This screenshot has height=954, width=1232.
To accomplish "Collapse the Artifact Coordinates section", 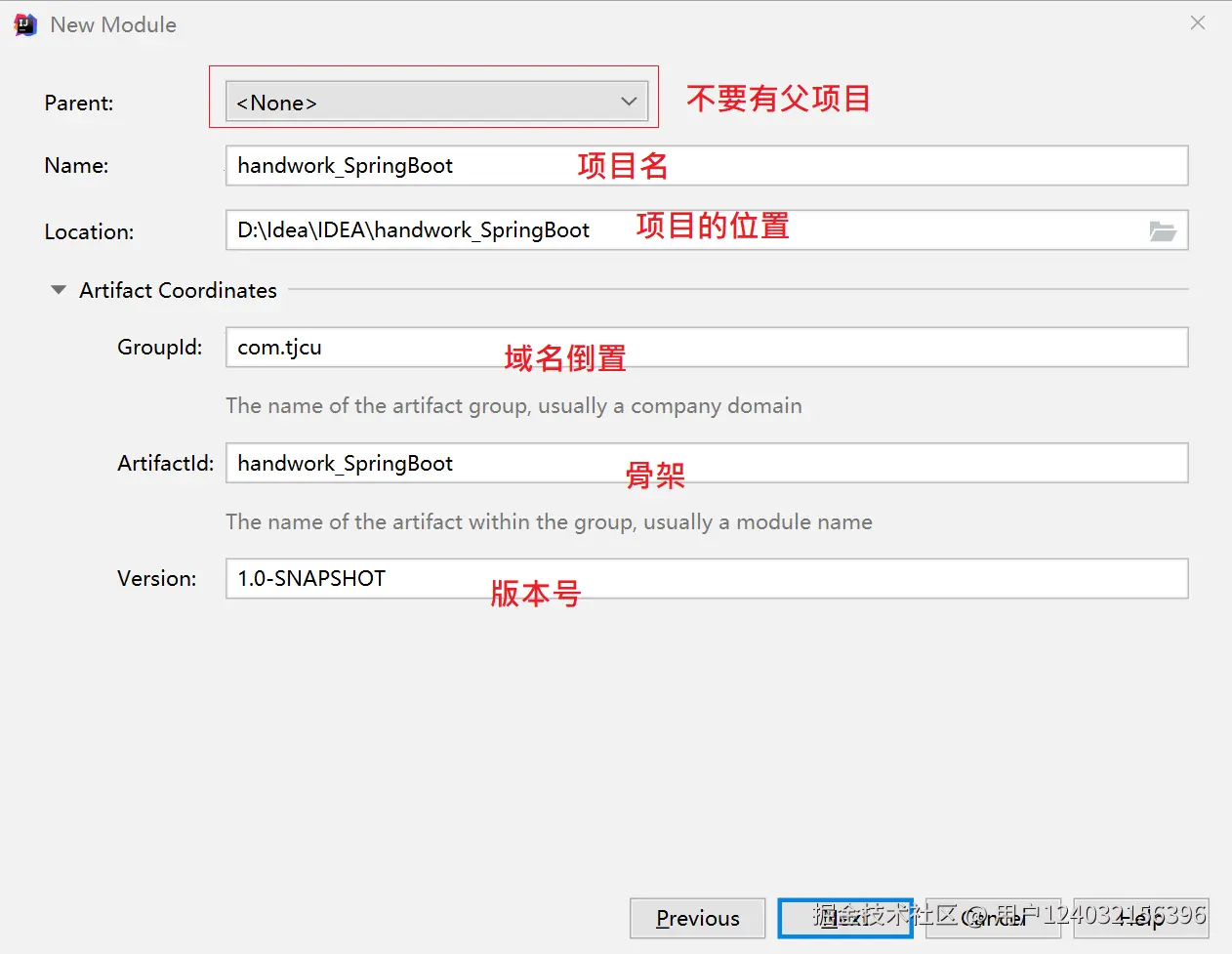I will [59, 290].
